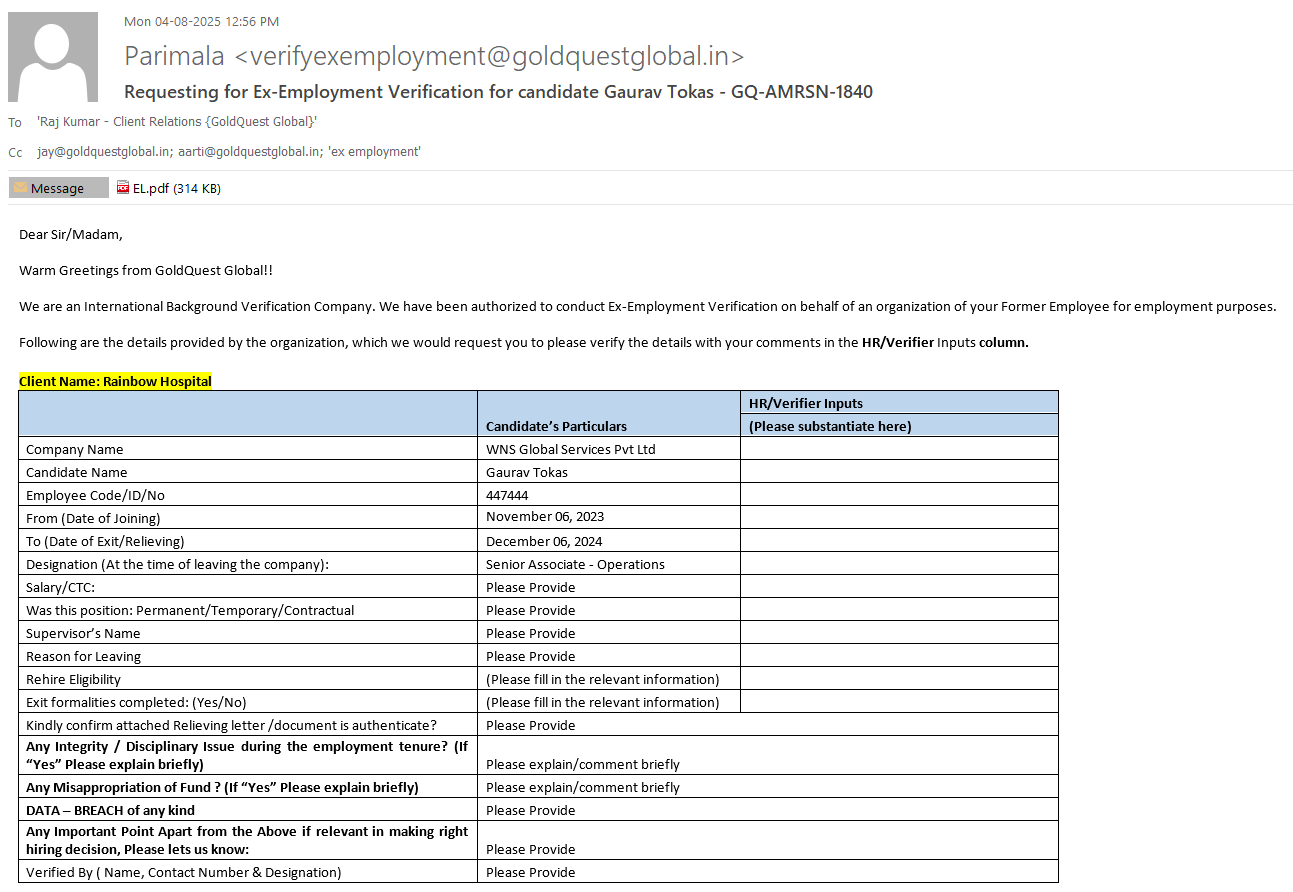
Task: Click 'Please Provide' in the Verified By row
Action: pos(531,872)
